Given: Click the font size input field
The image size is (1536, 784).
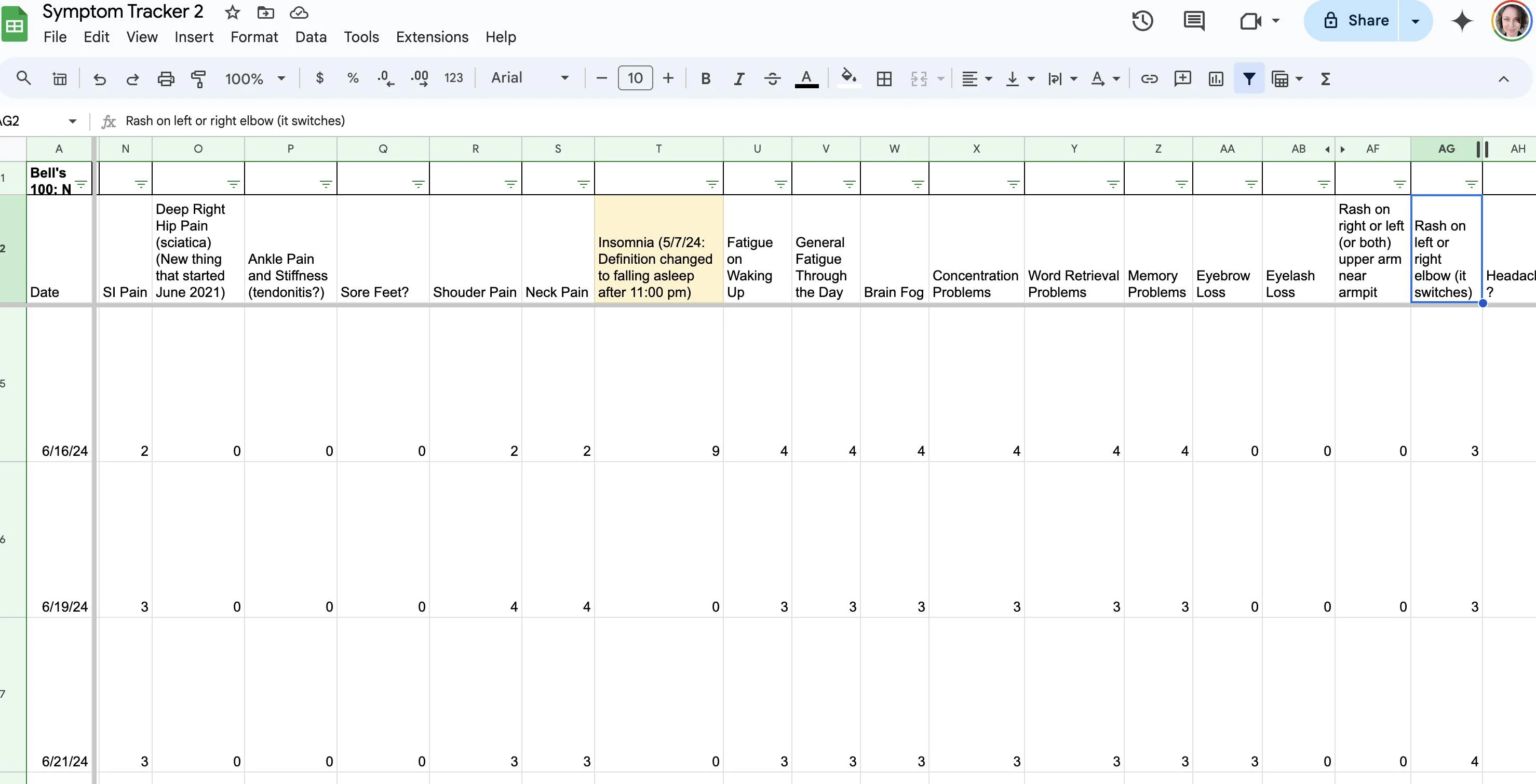Looking at the screenshot, I should tap(635, 78).
